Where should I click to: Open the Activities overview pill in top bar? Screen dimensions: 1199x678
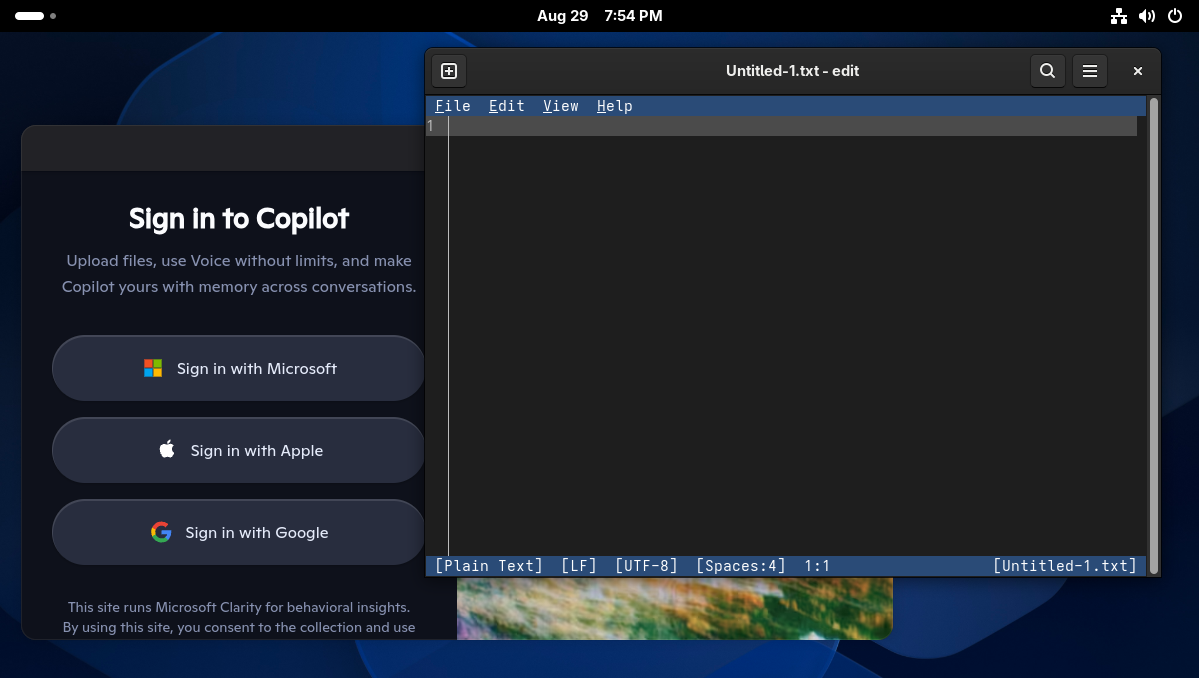click(x=35, y=15)
